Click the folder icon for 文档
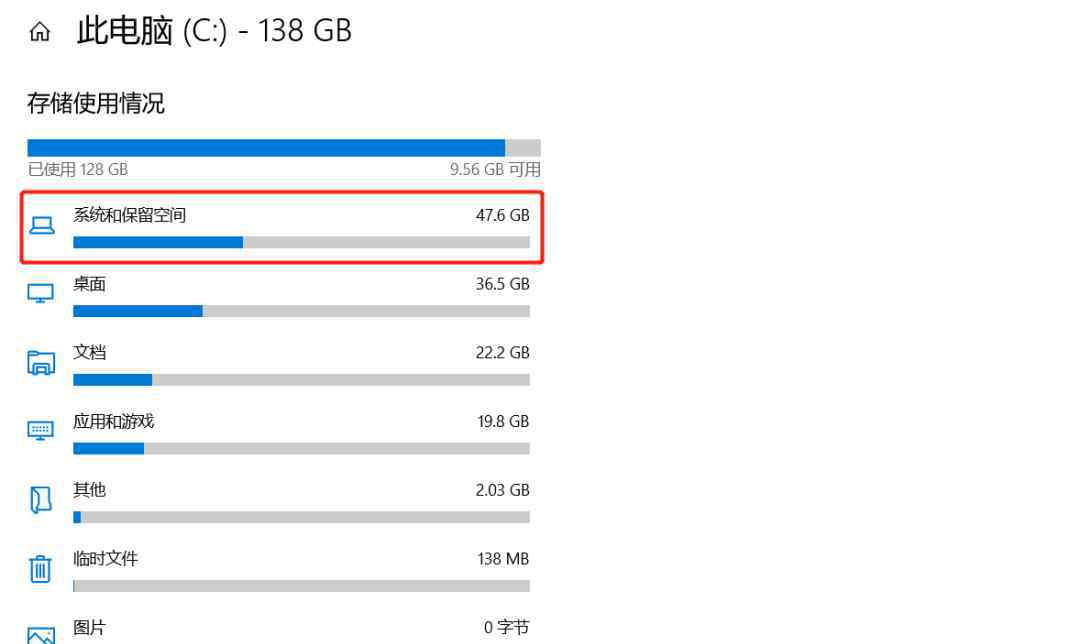 [x=41, y=362]
